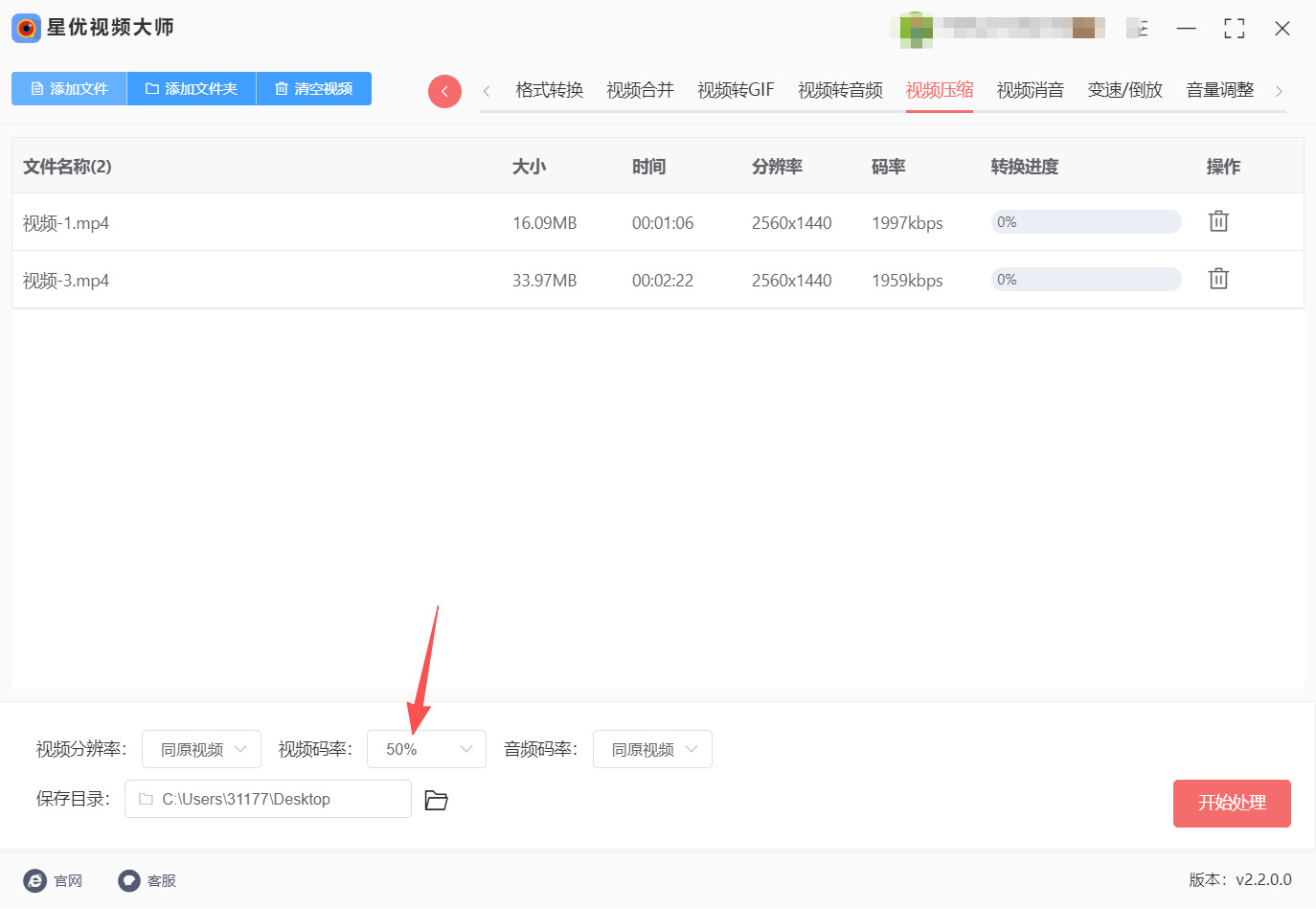Switch to the 视频消音 tab
The image size is (1316, 909).
coord(1031,90)
